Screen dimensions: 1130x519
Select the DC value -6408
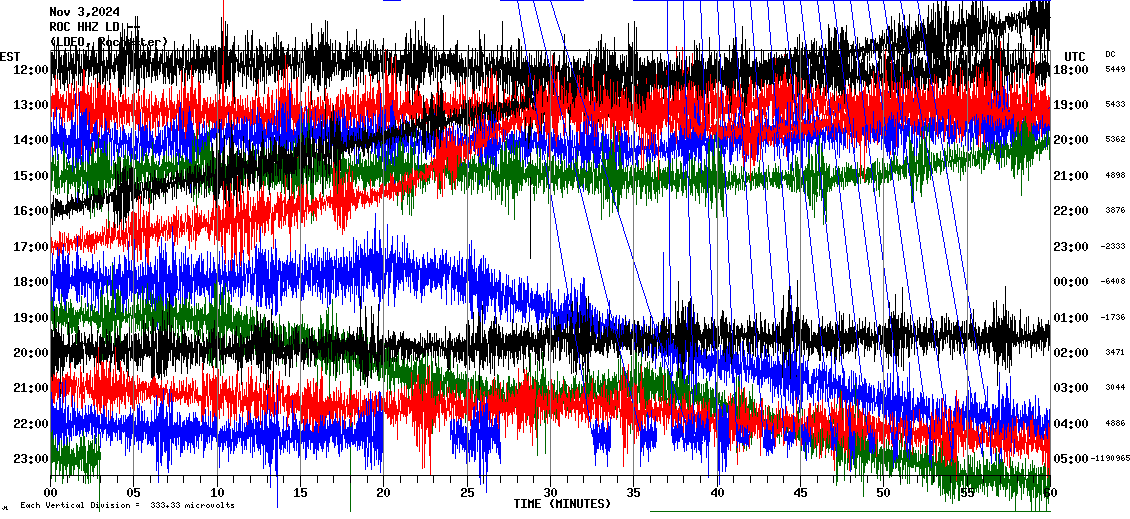tap(1114, 282)
